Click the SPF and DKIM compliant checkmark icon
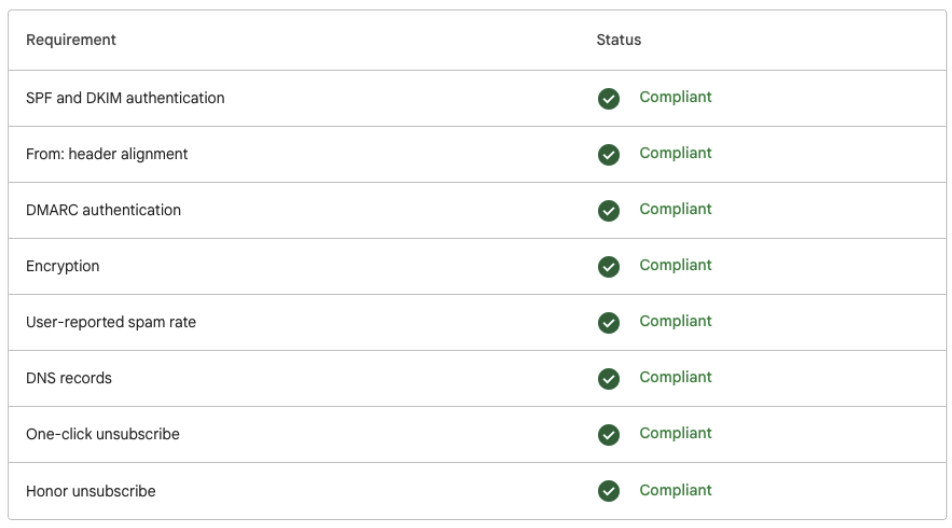 (x=608, y=98)
